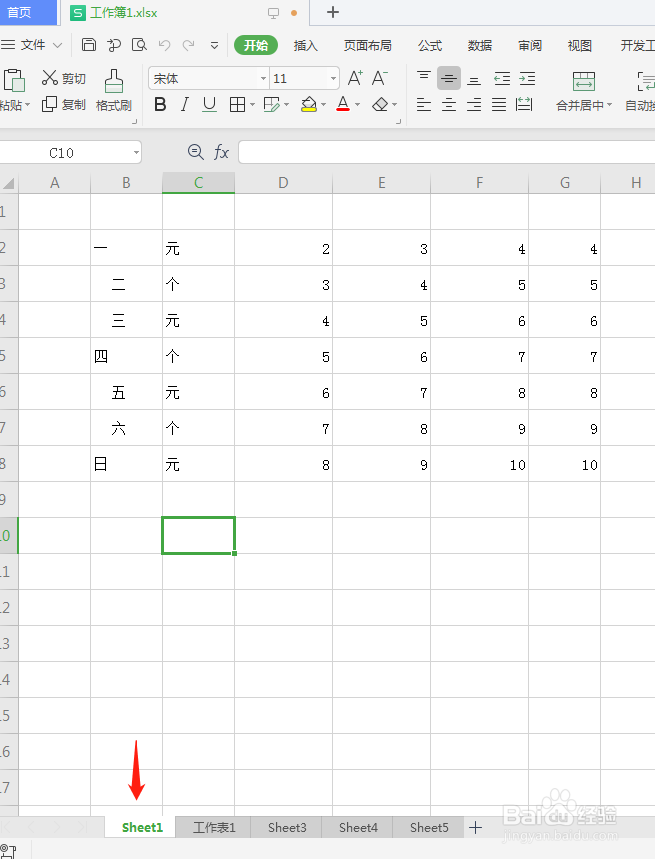
Task: Click the Merge and Center icon
Action: coord(584,81)
